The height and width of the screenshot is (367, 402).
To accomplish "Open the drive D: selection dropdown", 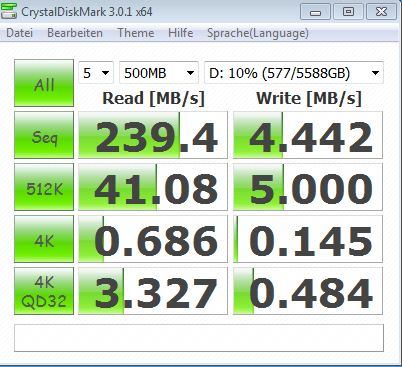I will (x=294, y=73).
